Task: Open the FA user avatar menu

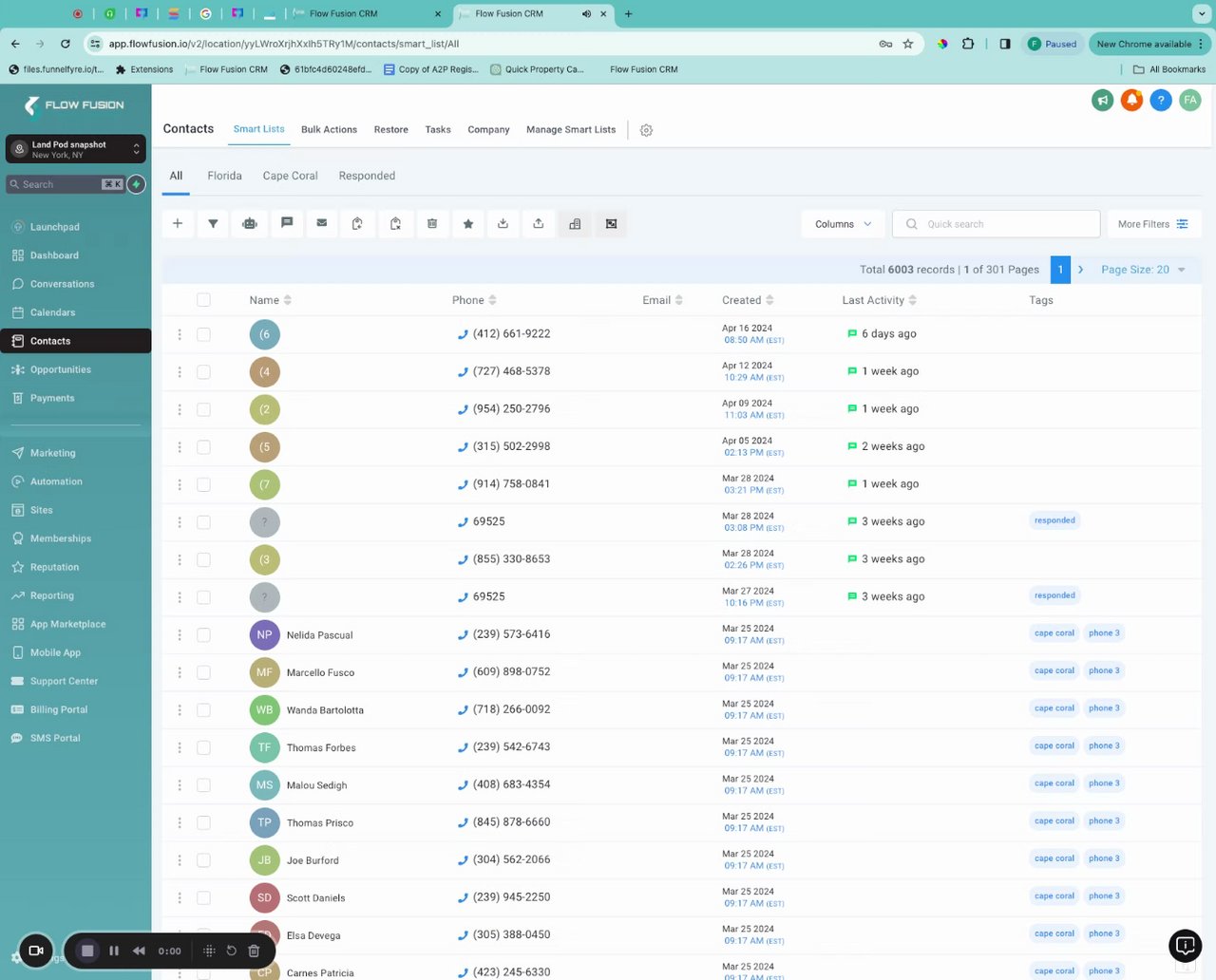Action: 1190,100
